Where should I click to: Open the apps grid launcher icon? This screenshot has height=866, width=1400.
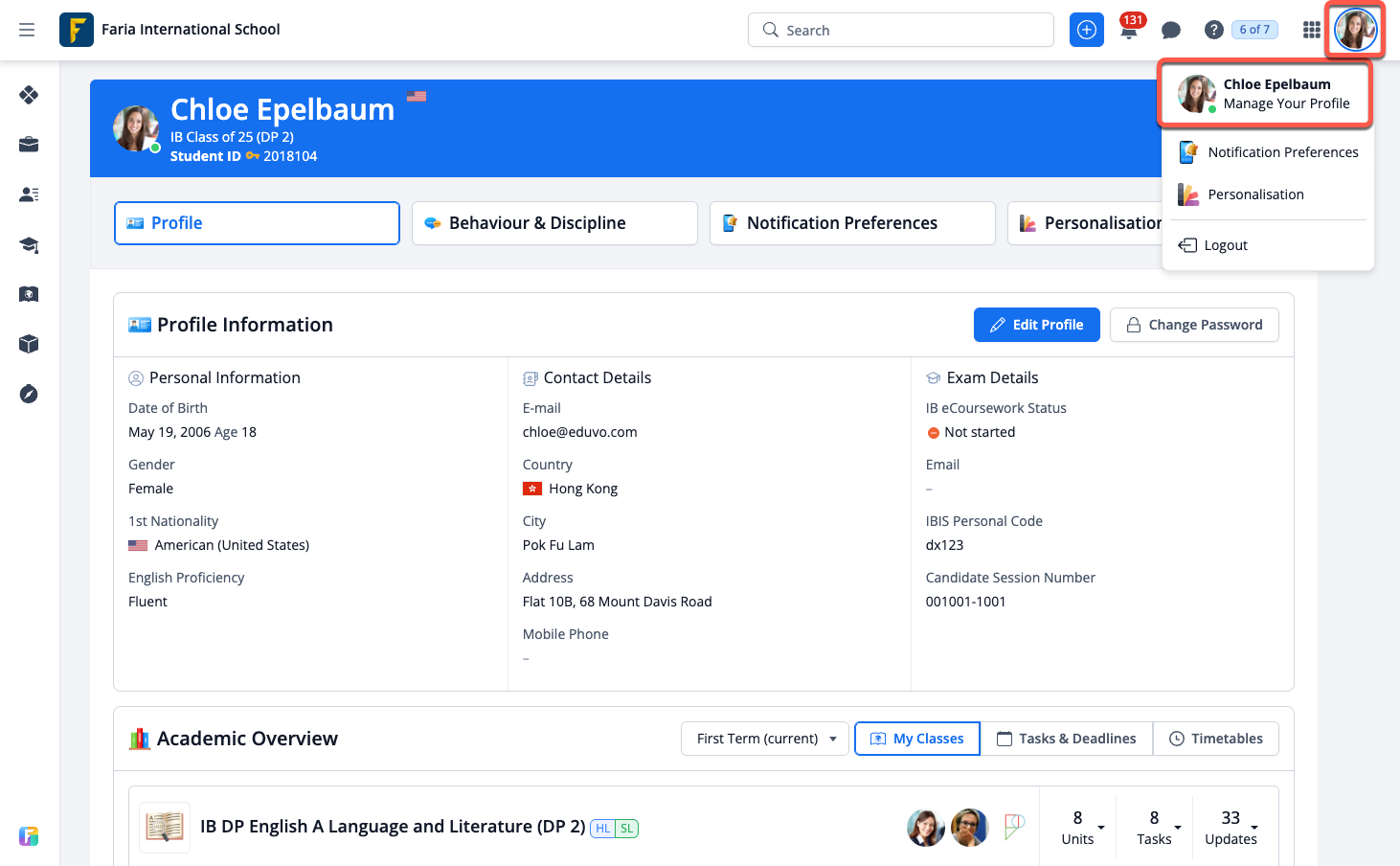pos(1311,31)
